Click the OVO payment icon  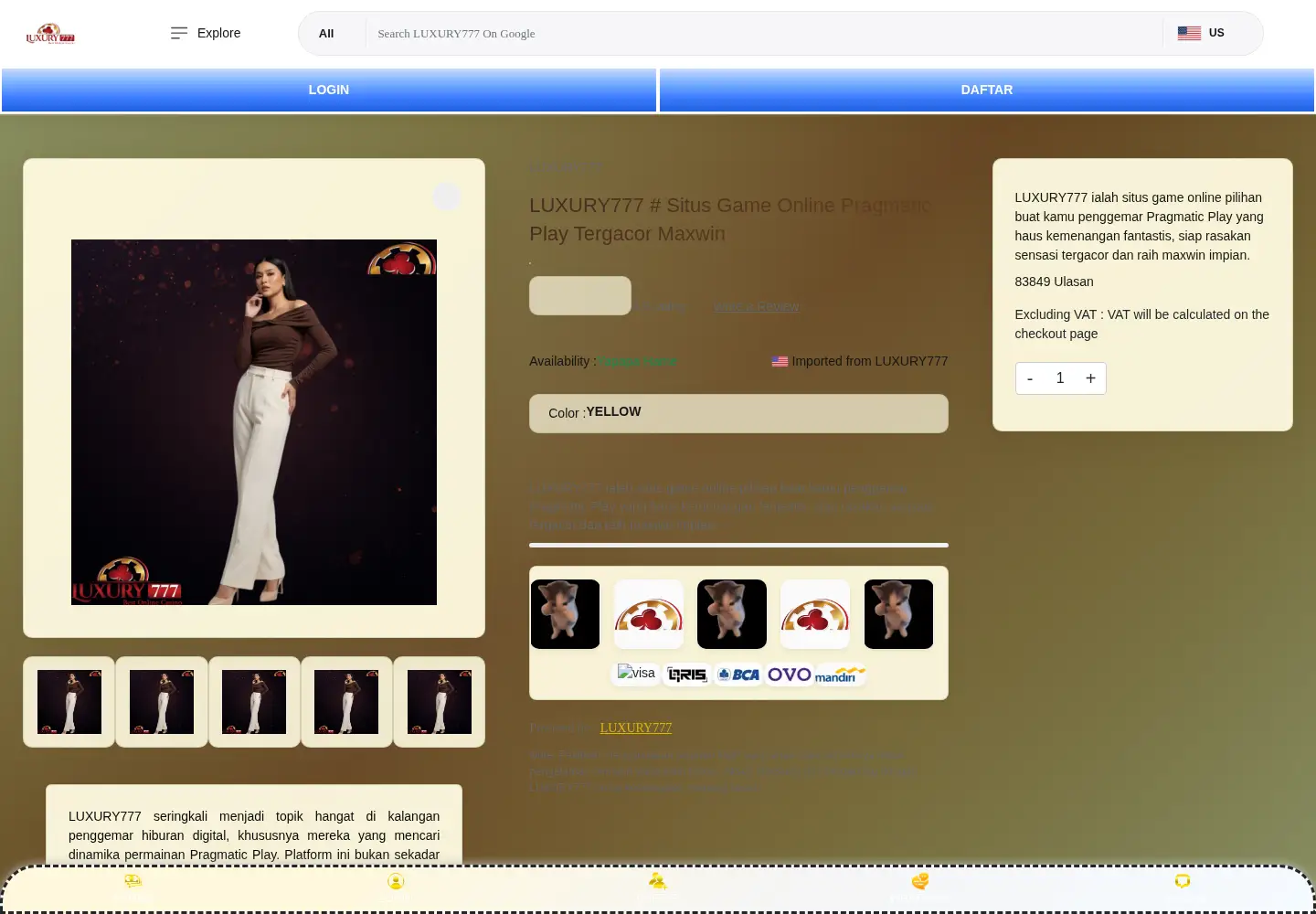click(790, 675)
